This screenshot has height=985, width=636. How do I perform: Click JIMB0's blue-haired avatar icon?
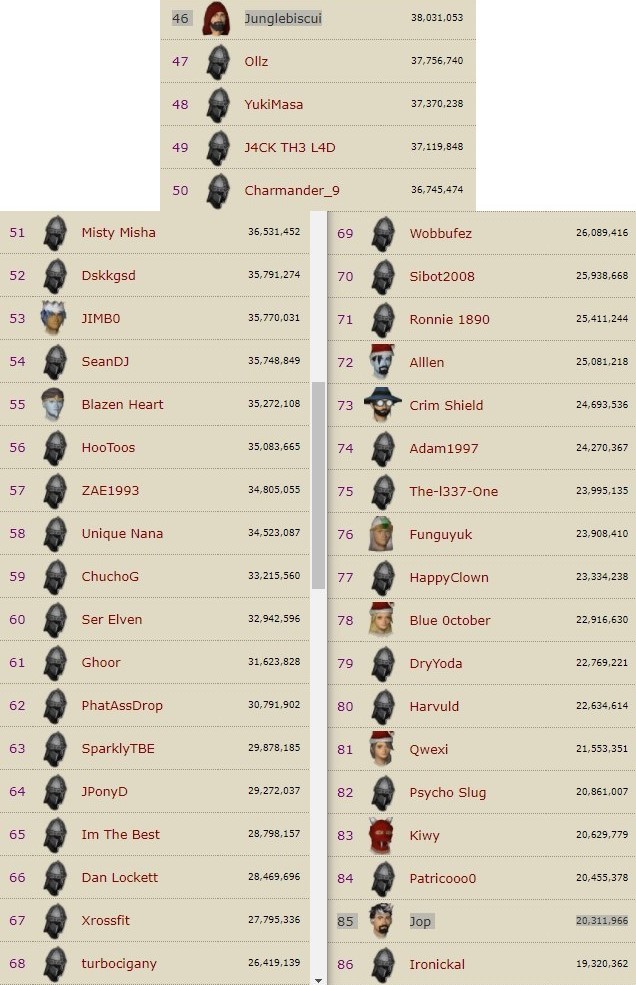[x=53, y=318]
